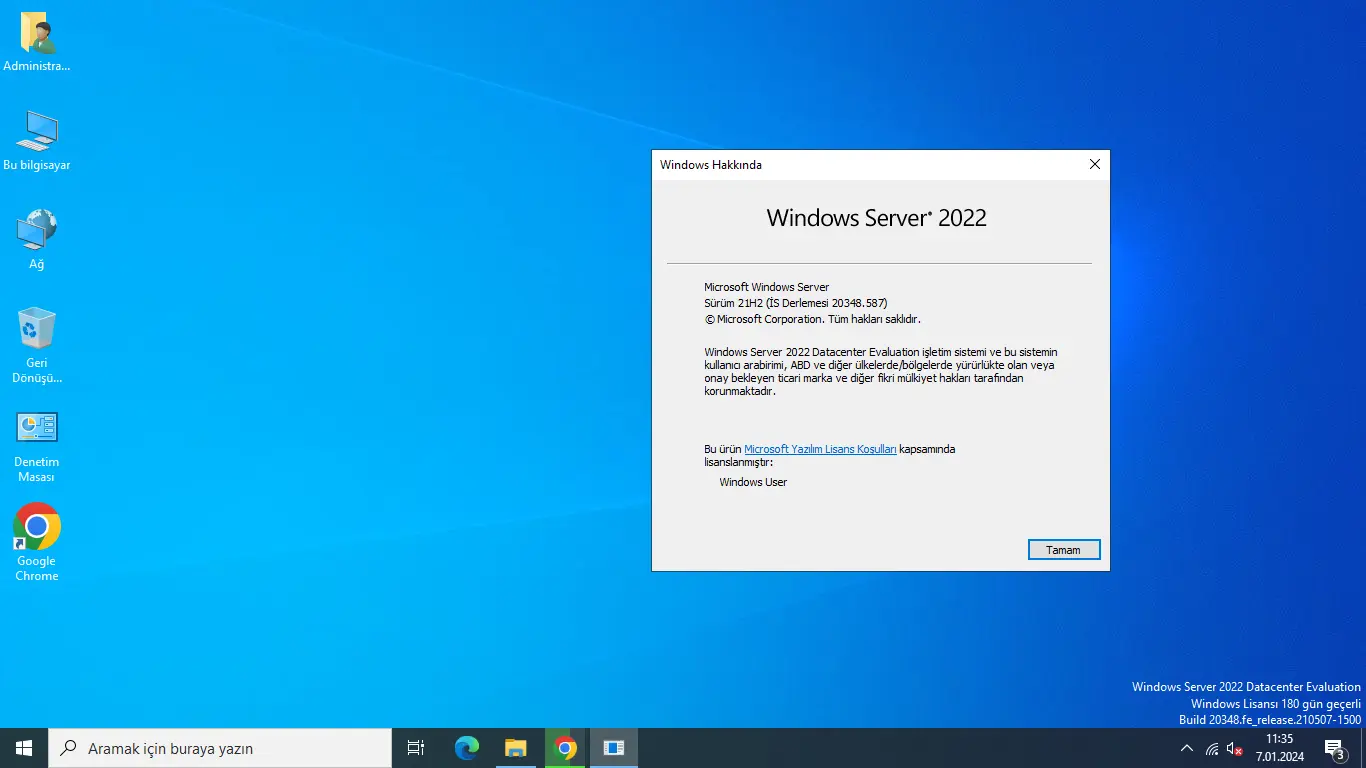Select the Bu bilgisayar desktop icon
Screen dimensions: 1366x768
(x=37, y=141)
